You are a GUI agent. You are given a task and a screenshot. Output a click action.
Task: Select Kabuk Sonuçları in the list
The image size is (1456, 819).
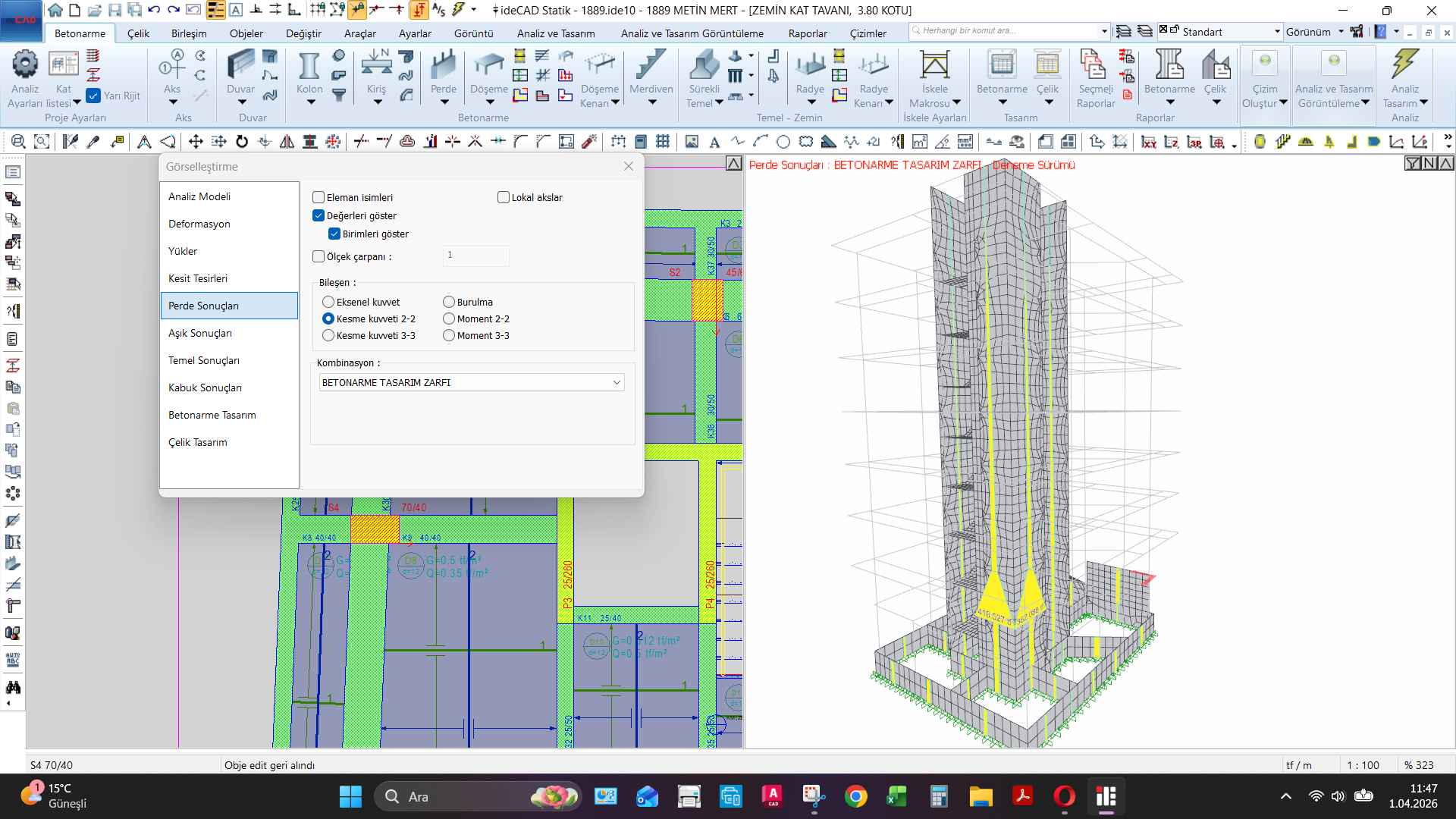point(205,388)
